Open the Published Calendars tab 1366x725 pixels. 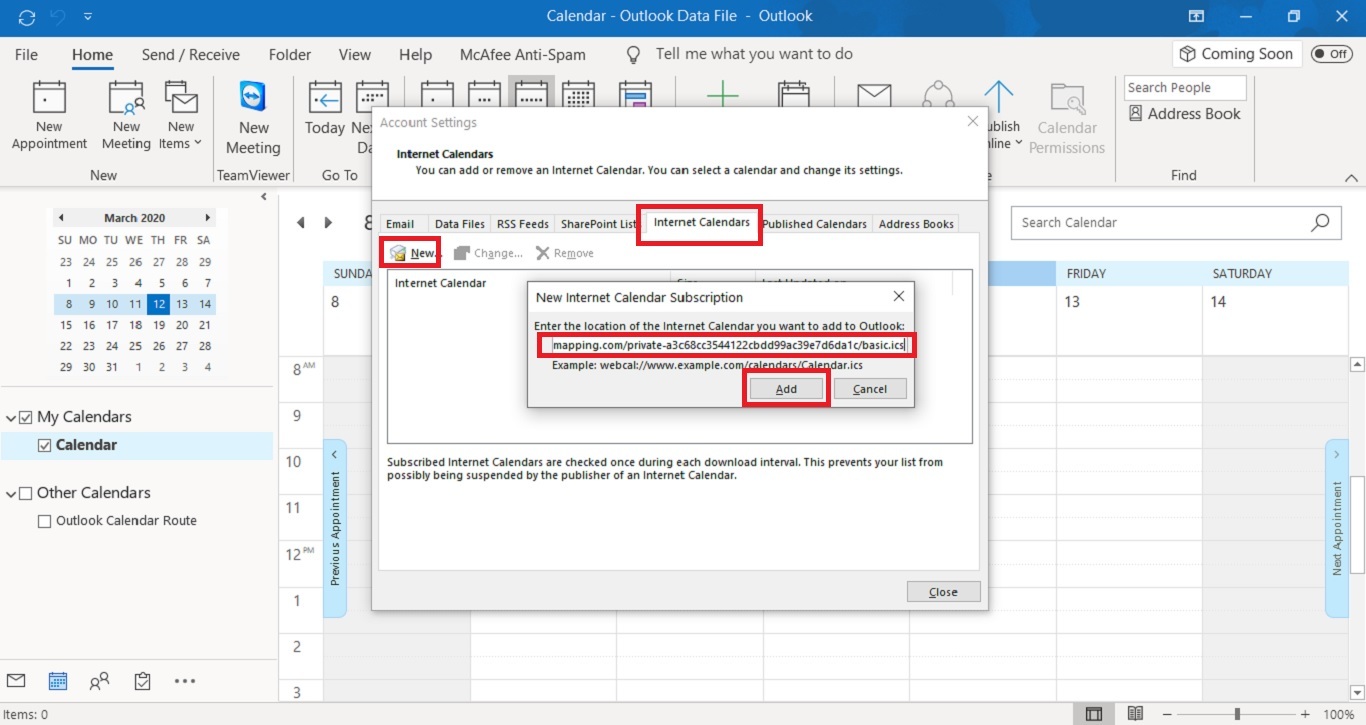pos(814,224)
